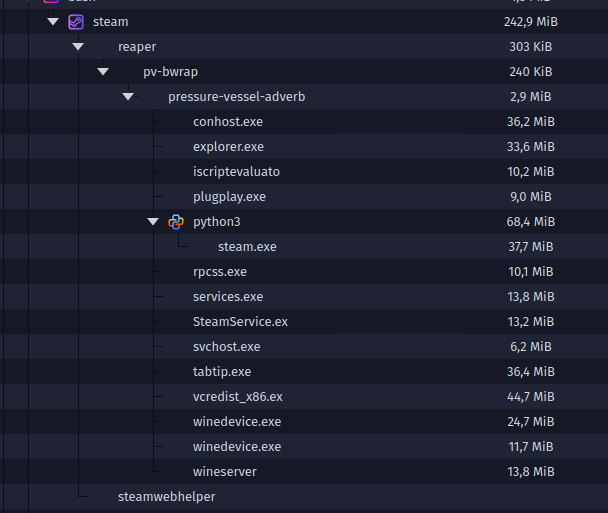Collapse the reaper process node

[78, 47]
